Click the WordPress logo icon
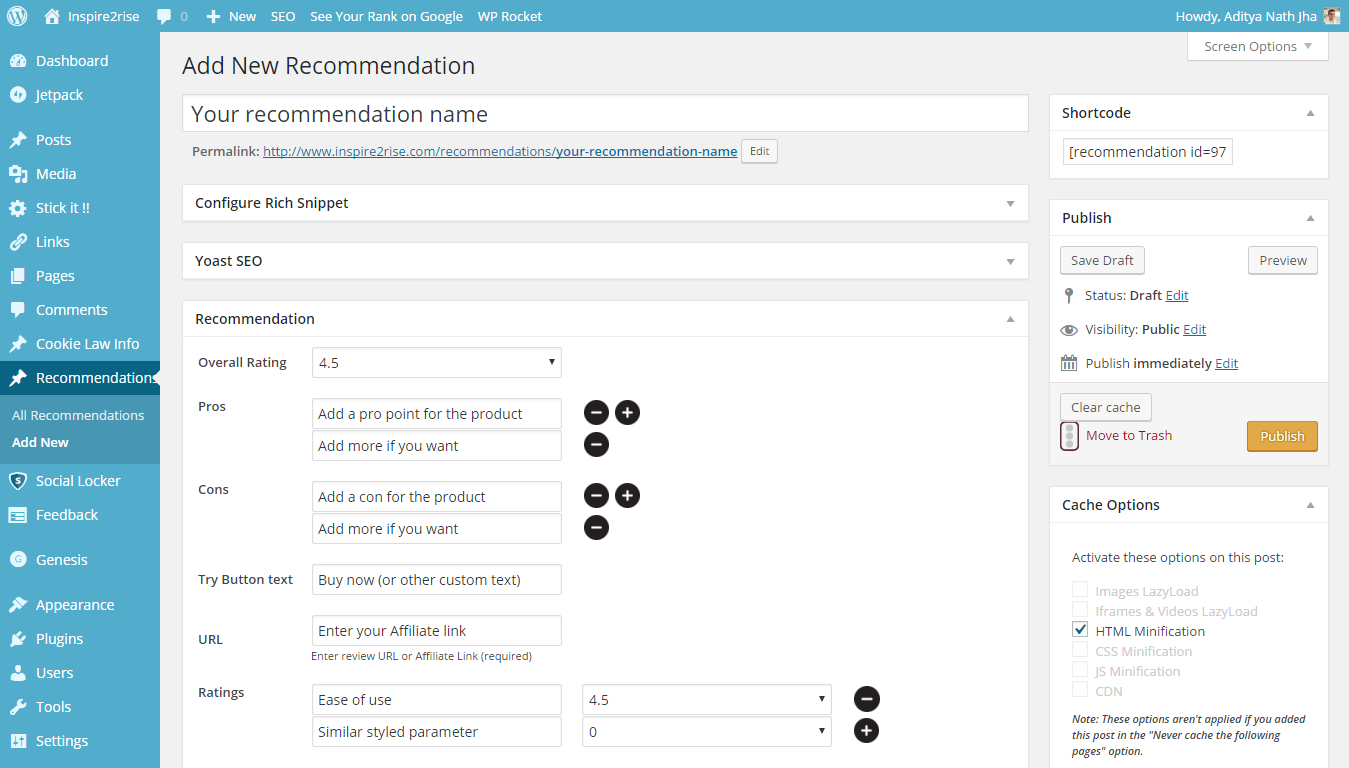Image resolution: width=1349 pixels, height=768 pixels. point(18,16)
